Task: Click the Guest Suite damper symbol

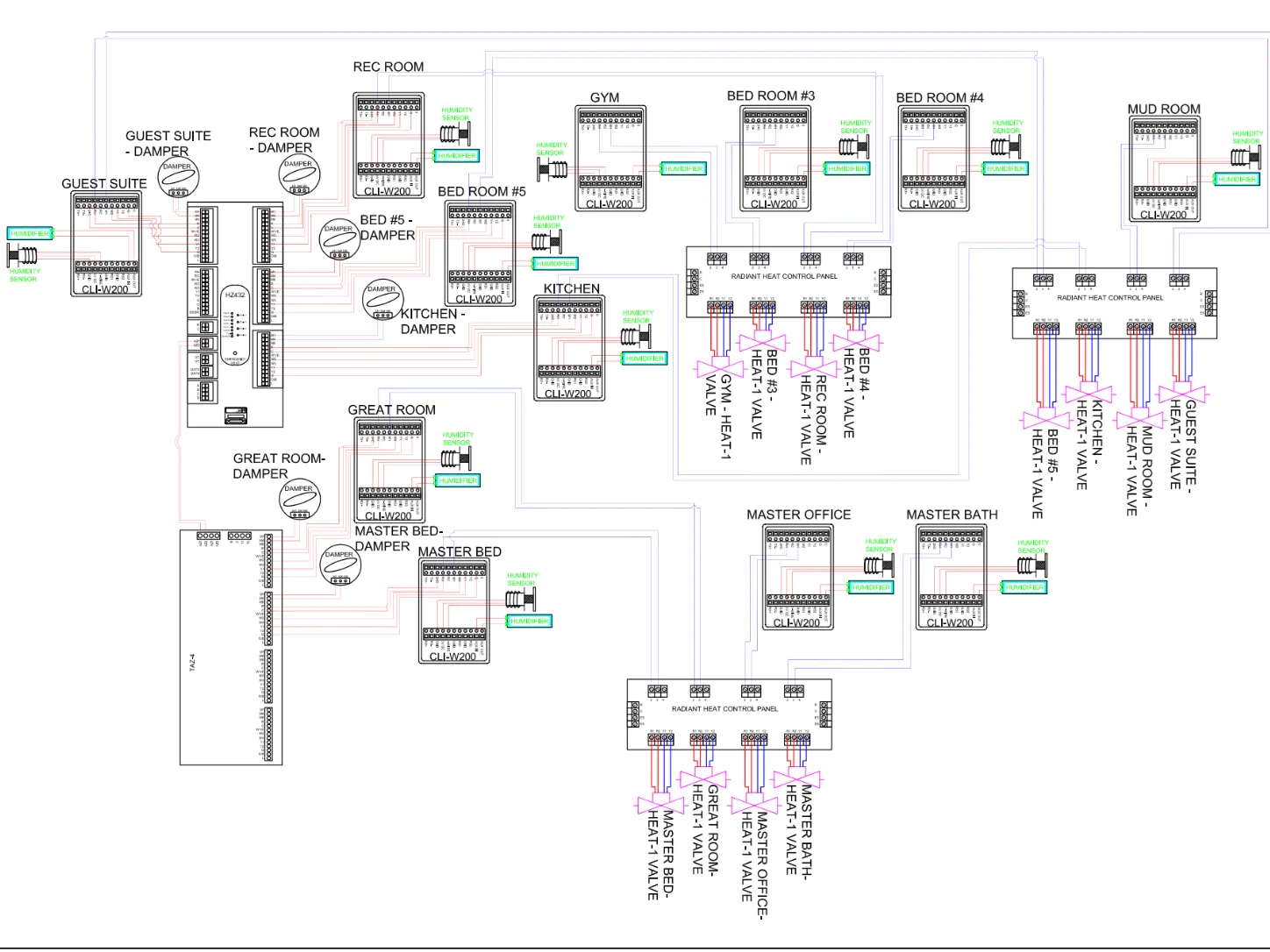Action: [x=178, y=178]
